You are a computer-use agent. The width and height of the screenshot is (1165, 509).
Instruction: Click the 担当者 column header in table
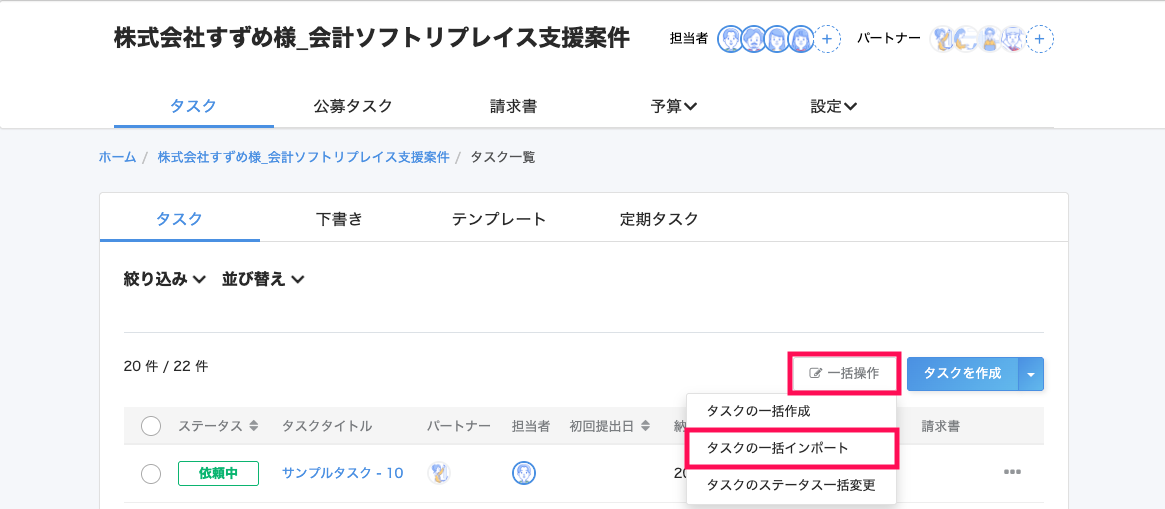(530, 426)
